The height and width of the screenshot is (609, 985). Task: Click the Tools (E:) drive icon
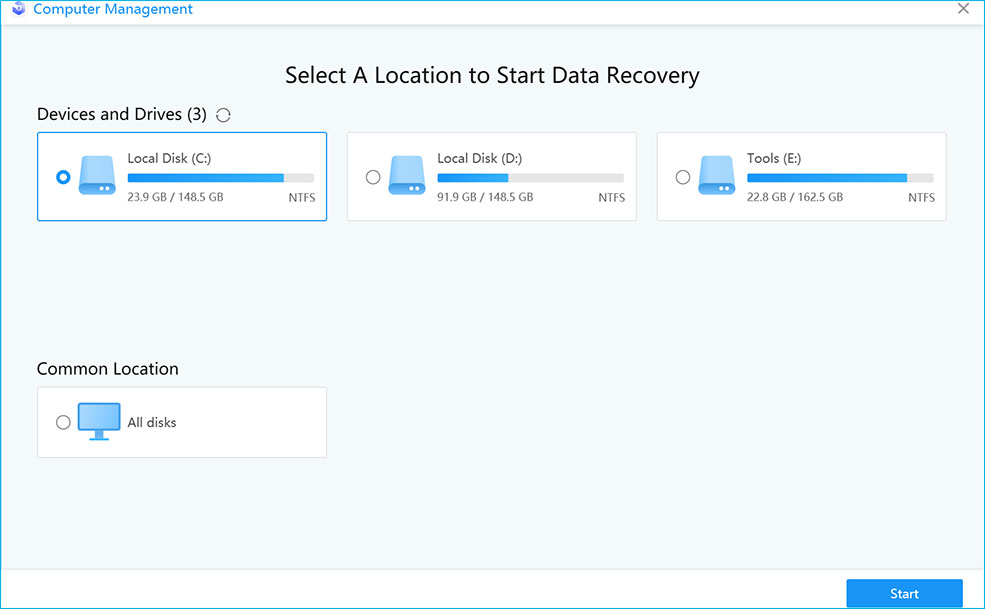pos(717,176)
